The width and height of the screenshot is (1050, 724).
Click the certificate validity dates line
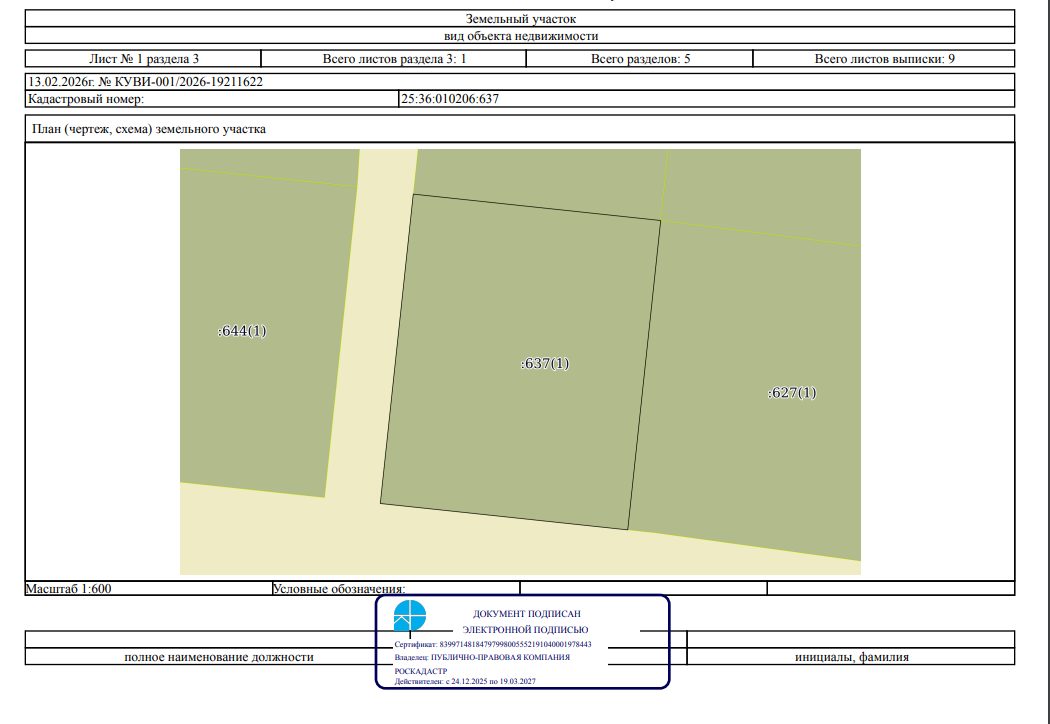pyautogui.click(x=465, y=682)
